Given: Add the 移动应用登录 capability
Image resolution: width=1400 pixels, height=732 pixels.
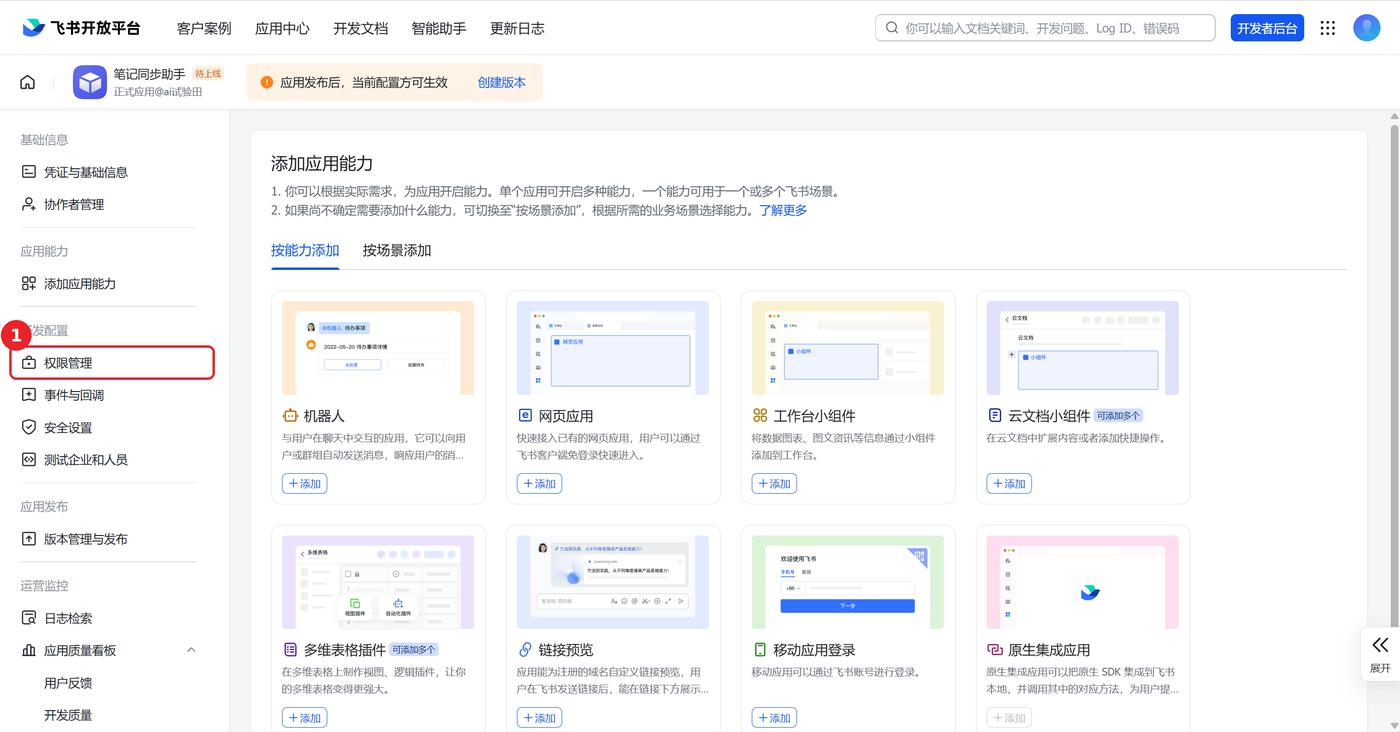Looking at the screenshot, I should point(774,718).
